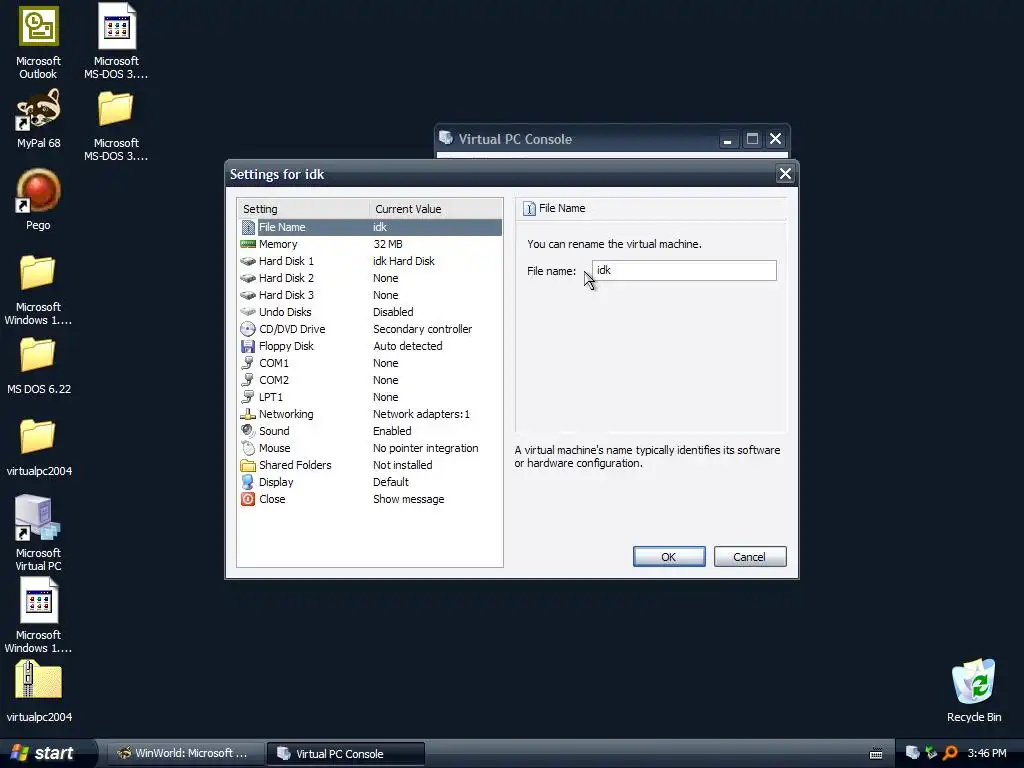This screenshot has width=1024, height=768.
Task: Click the 'Disabled' undo disks value
Action: coord(393,312)
